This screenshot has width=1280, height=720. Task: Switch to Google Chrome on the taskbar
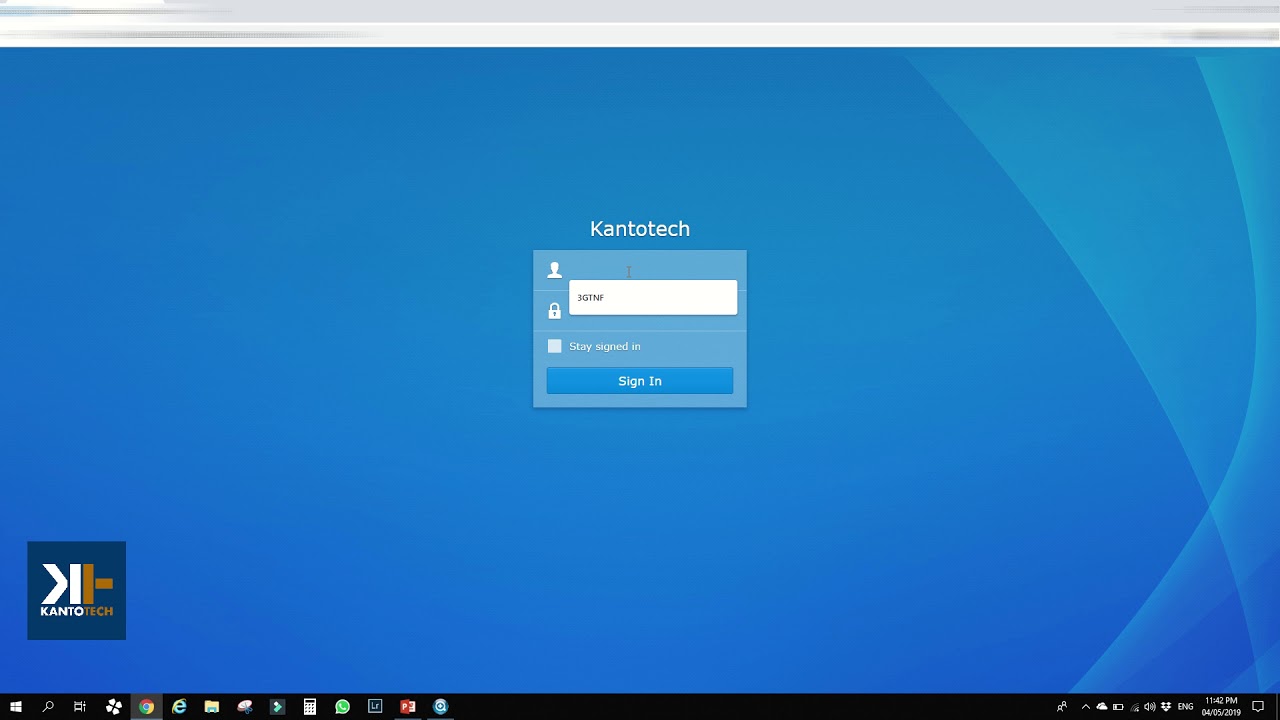(147, 707)
